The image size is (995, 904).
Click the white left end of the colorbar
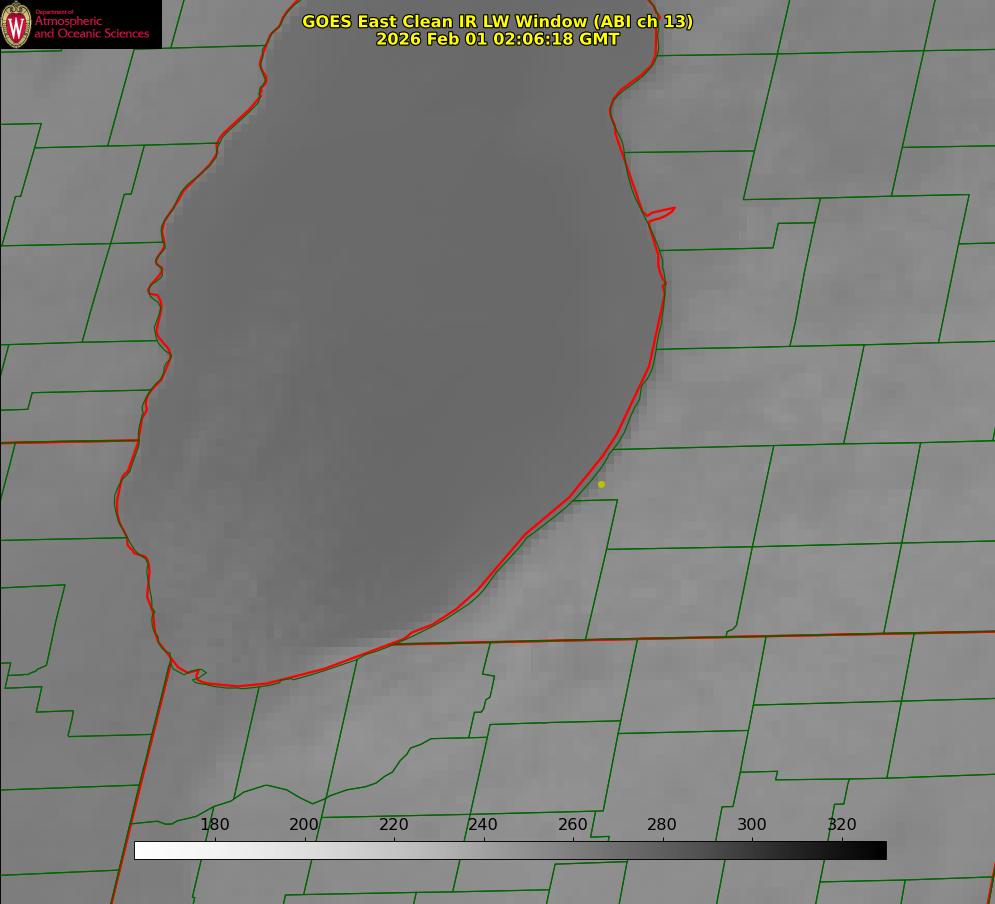[x=142, y=850]
